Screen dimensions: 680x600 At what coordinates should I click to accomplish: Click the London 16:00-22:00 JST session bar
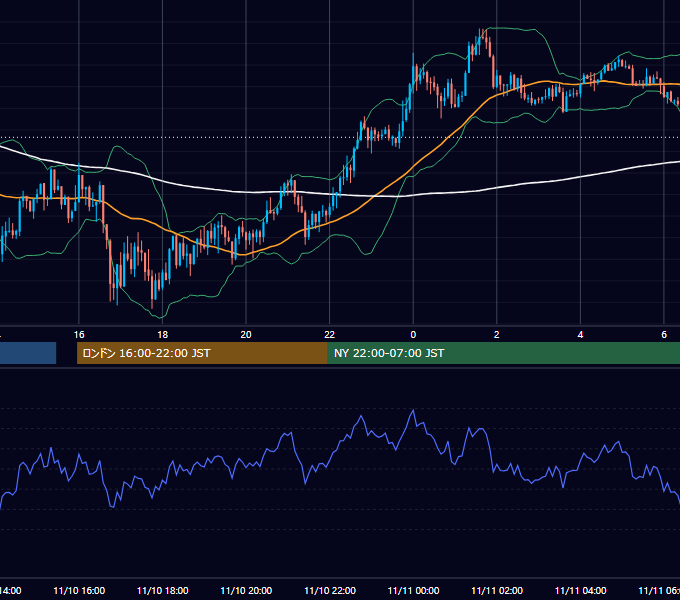click(202, 353)
